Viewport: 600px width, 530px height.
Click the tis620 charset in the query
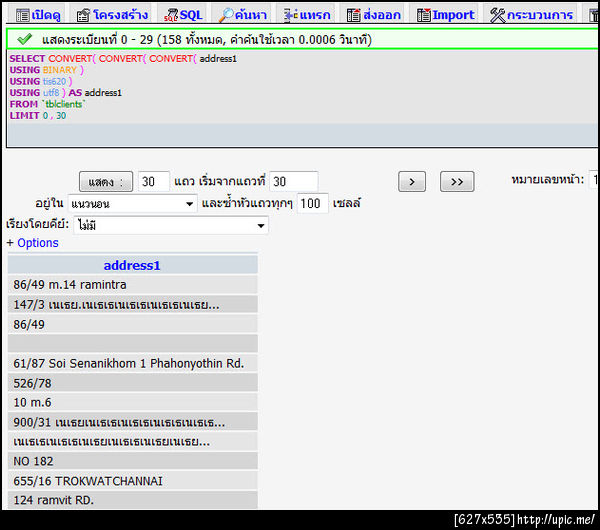pos(54,82)
